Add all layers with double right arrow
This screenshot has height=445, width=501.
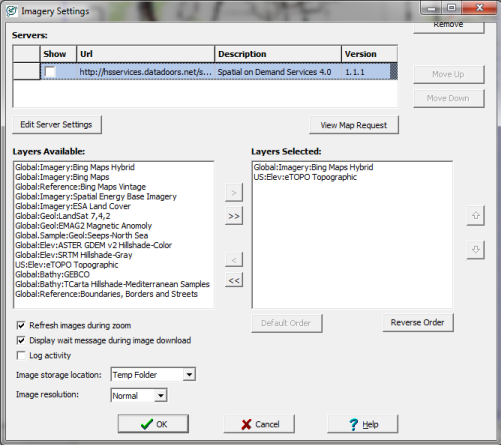pos(234,216)
